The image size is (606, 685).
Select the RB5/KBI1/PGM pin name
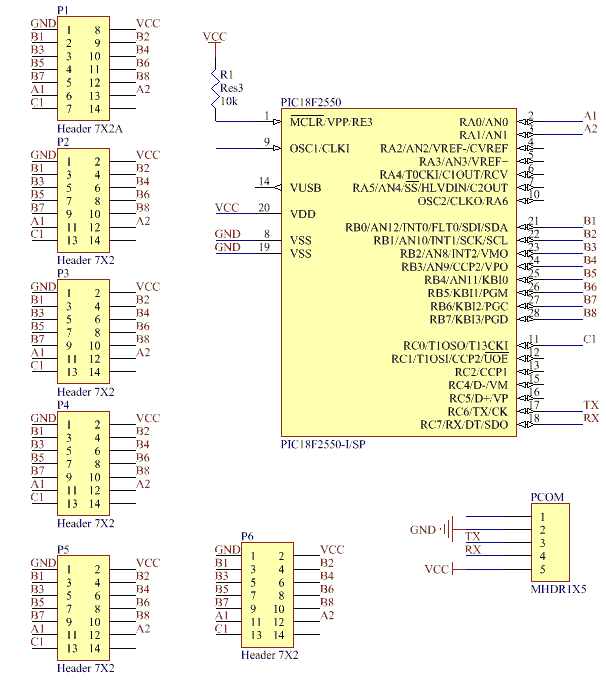(x=468, y=293)
